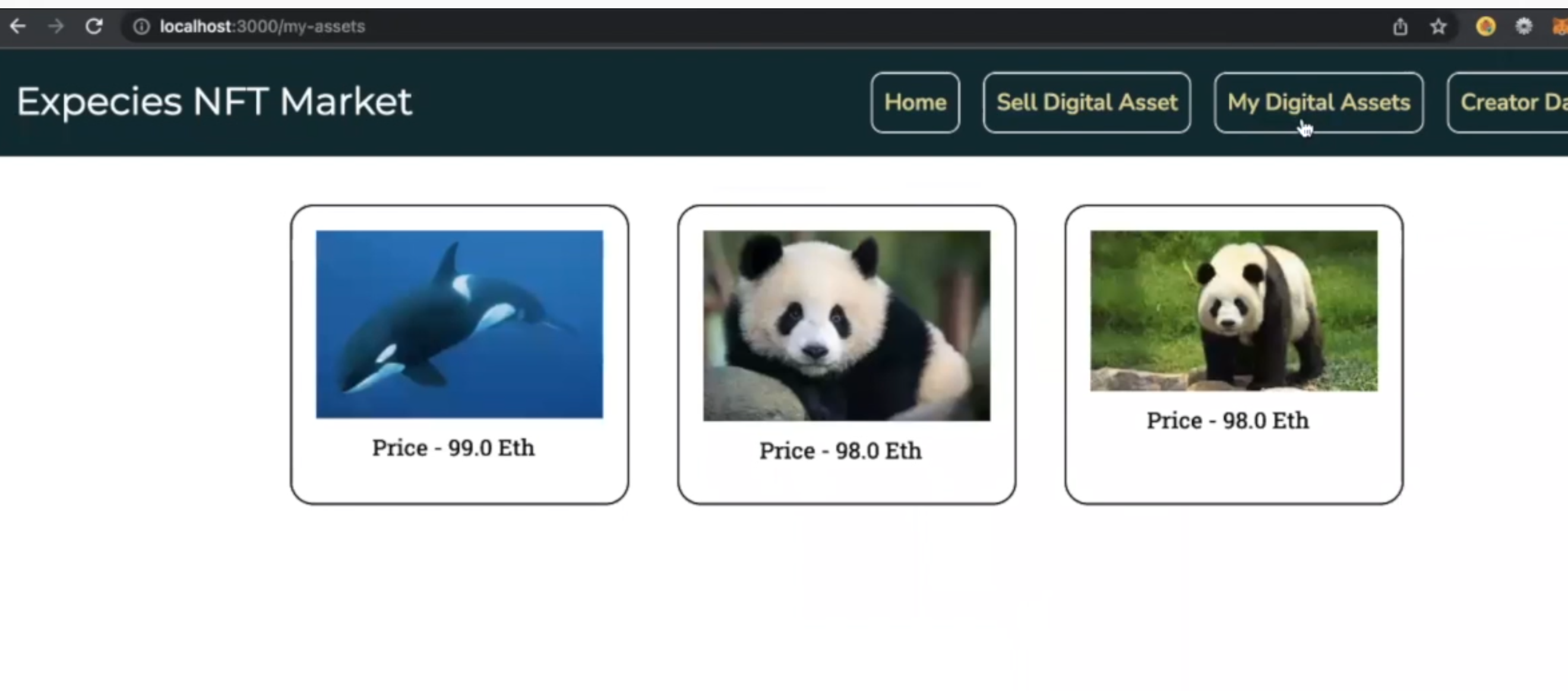Open the Creator Dashboard page

click(1509, 102)
